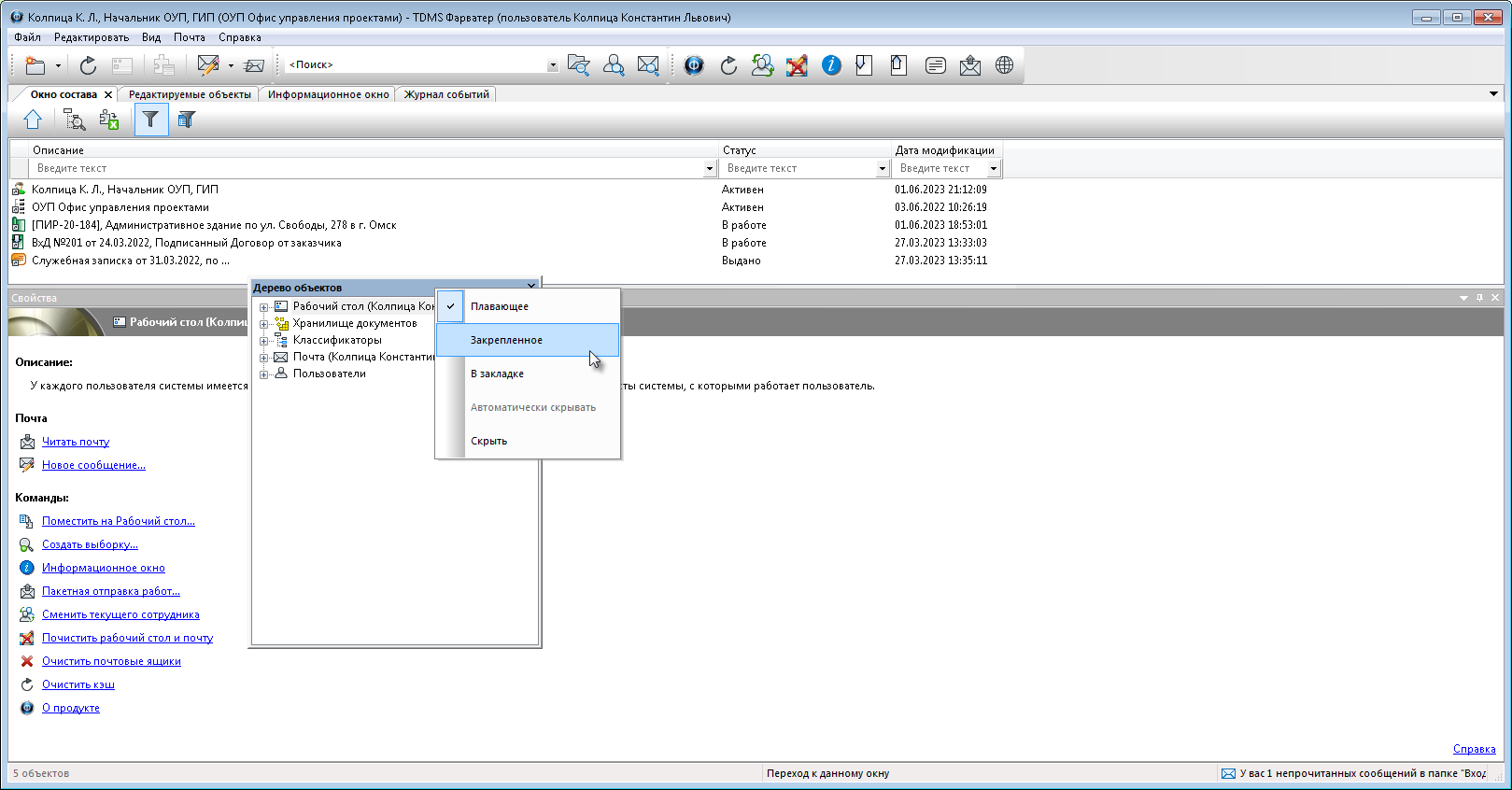The image size is (1512, 790).
Task: Click the new object folder icon
Action: [x=35, y=65]
